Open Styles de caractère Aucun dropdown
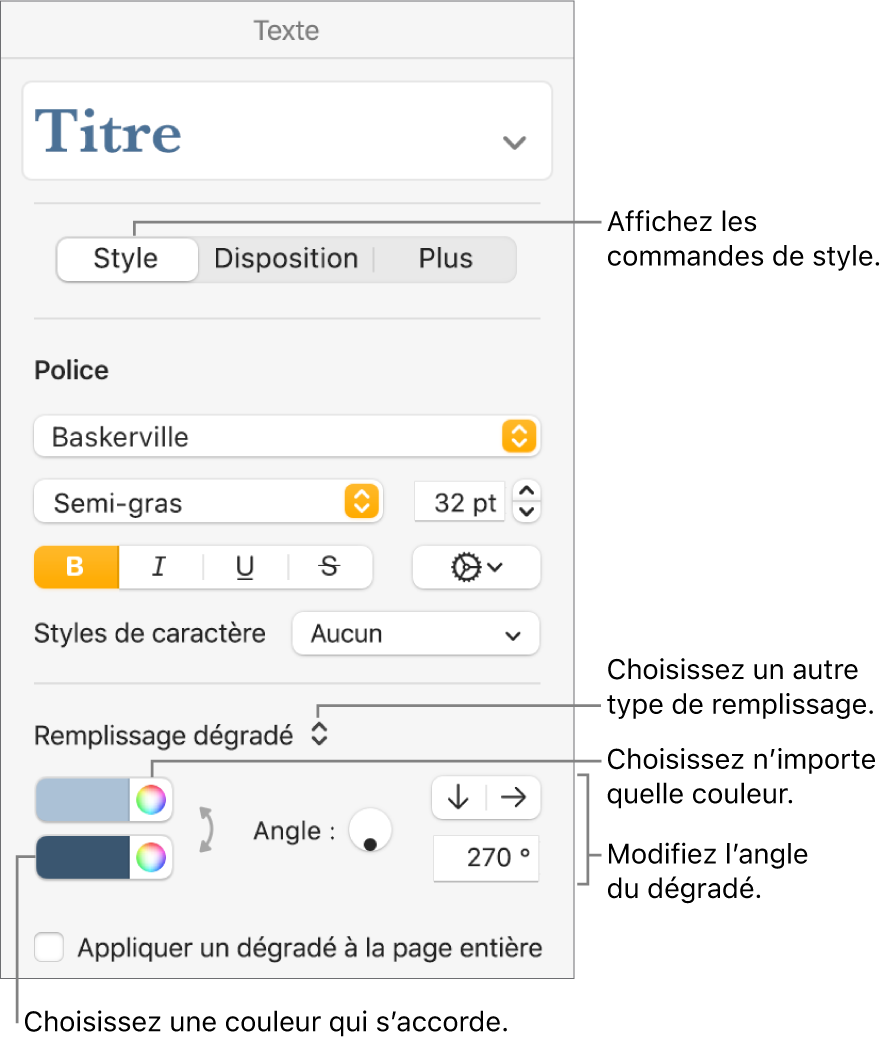This screenshot has height=1048, width=896. click(x=415, y=634)
